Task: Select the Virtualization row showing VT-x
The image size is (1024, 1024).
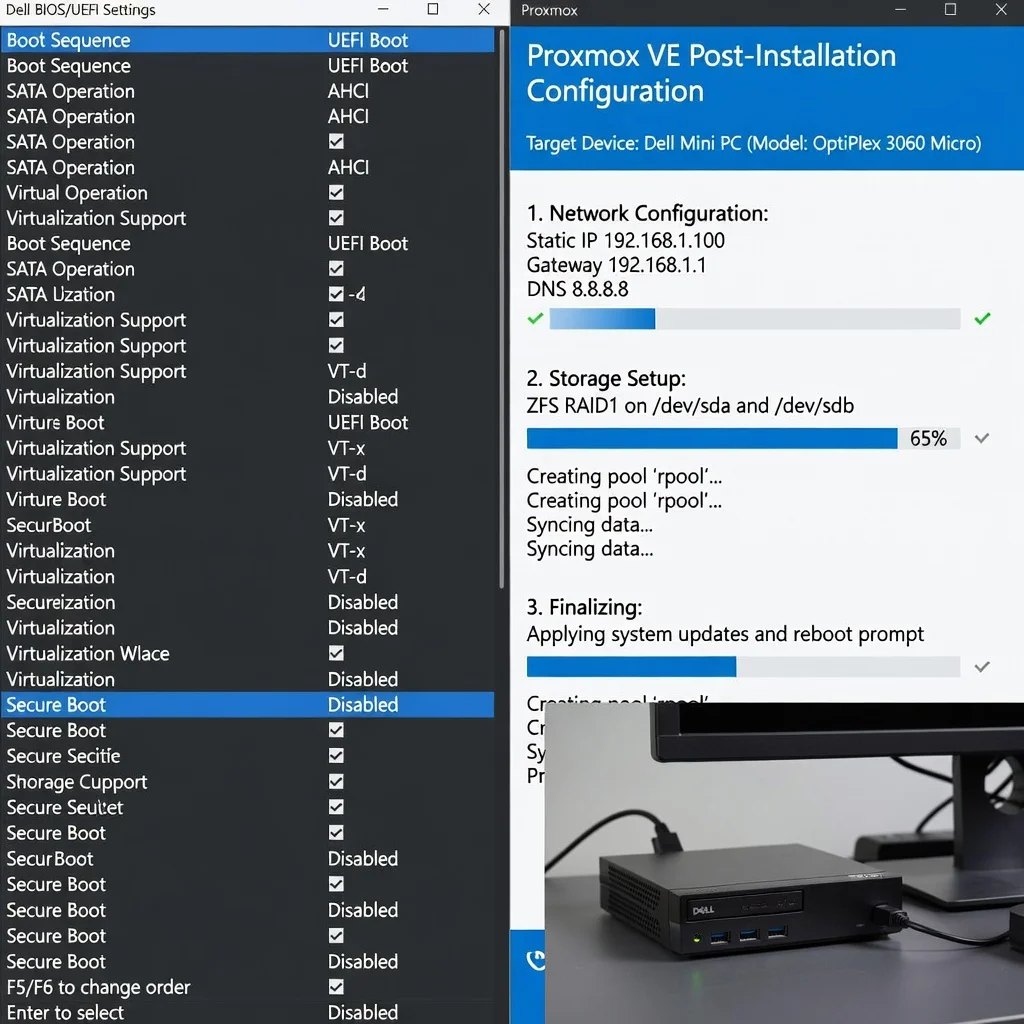Action: tap(248, 551)
